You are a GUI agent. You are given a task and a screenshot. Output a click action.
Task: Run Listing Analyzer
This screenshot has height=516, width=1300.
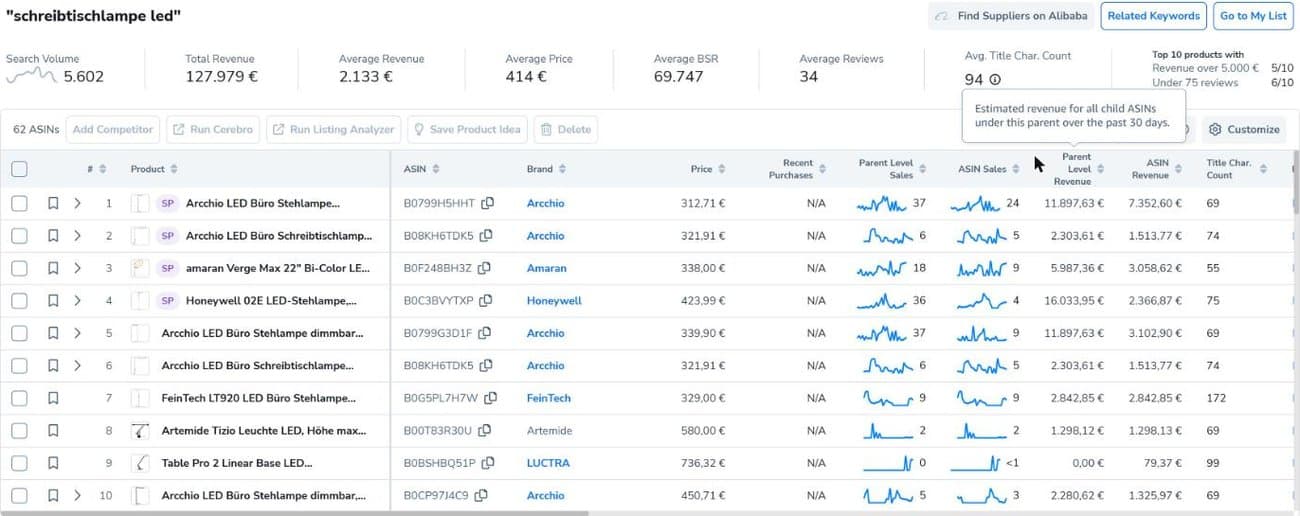[333, 129]
